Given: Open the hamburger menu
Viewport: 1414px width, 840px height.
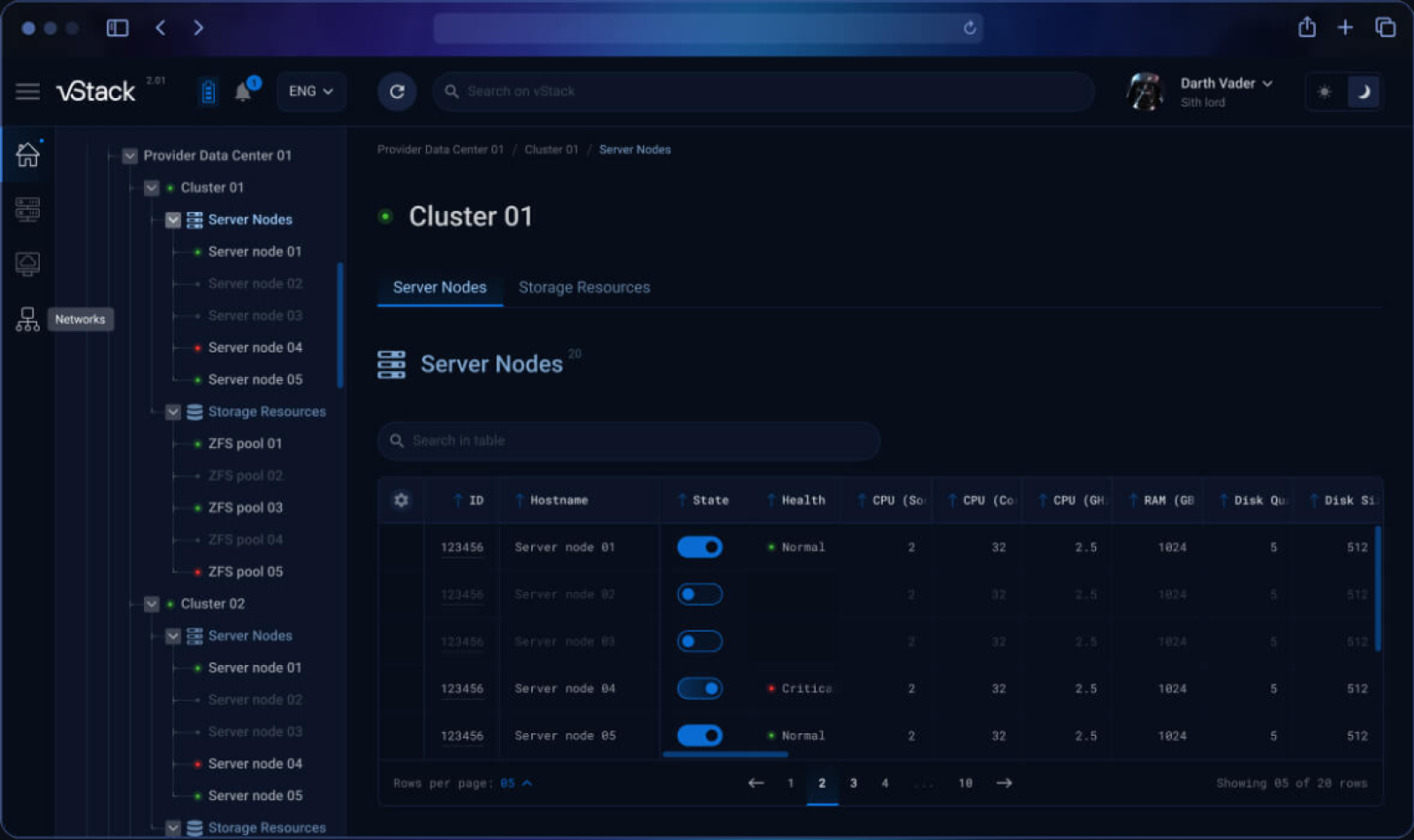Looking at the screenshot, I should (x=27, y=91).
